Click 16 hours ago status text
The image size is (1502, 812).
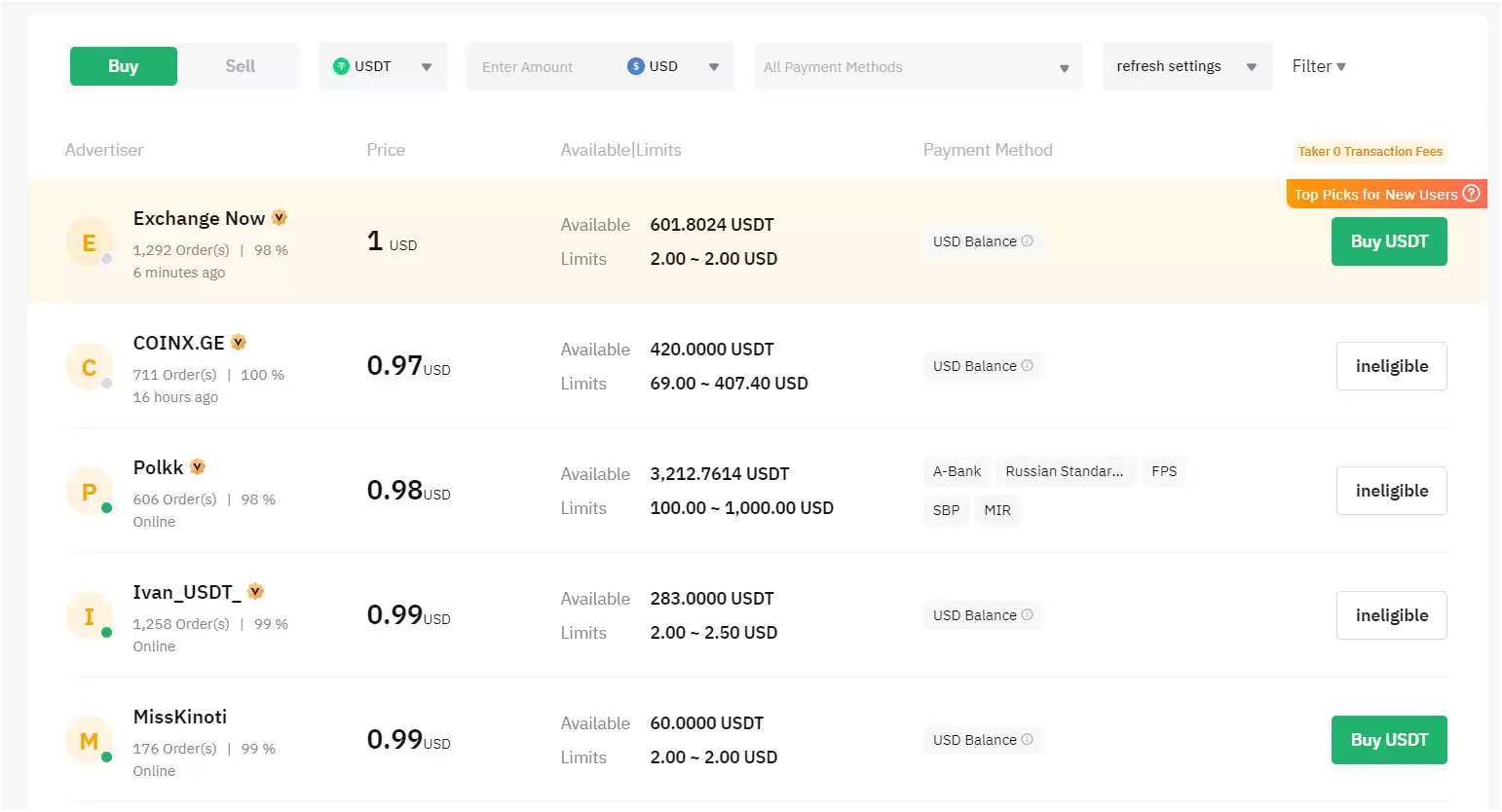point(175,397)
